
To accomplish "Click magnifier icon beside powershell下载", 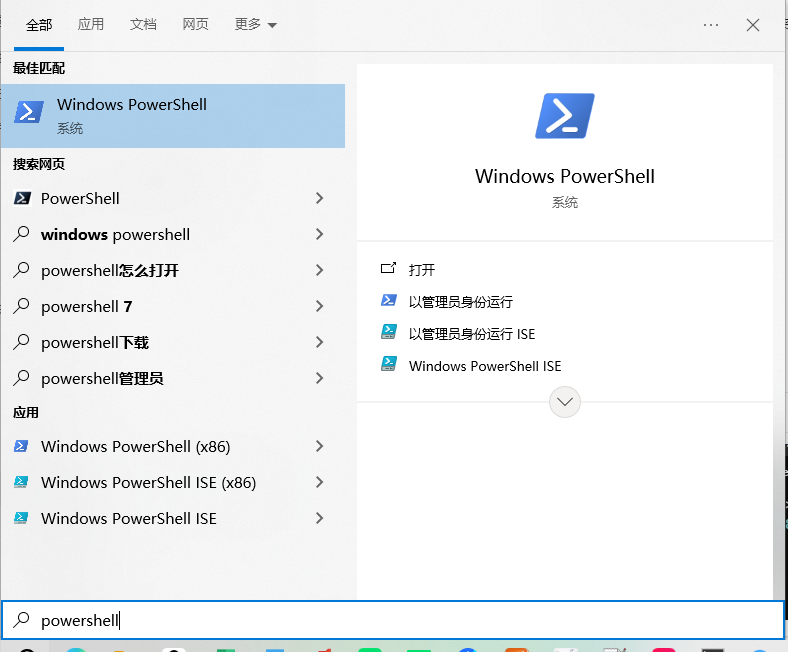I will 21,342.
